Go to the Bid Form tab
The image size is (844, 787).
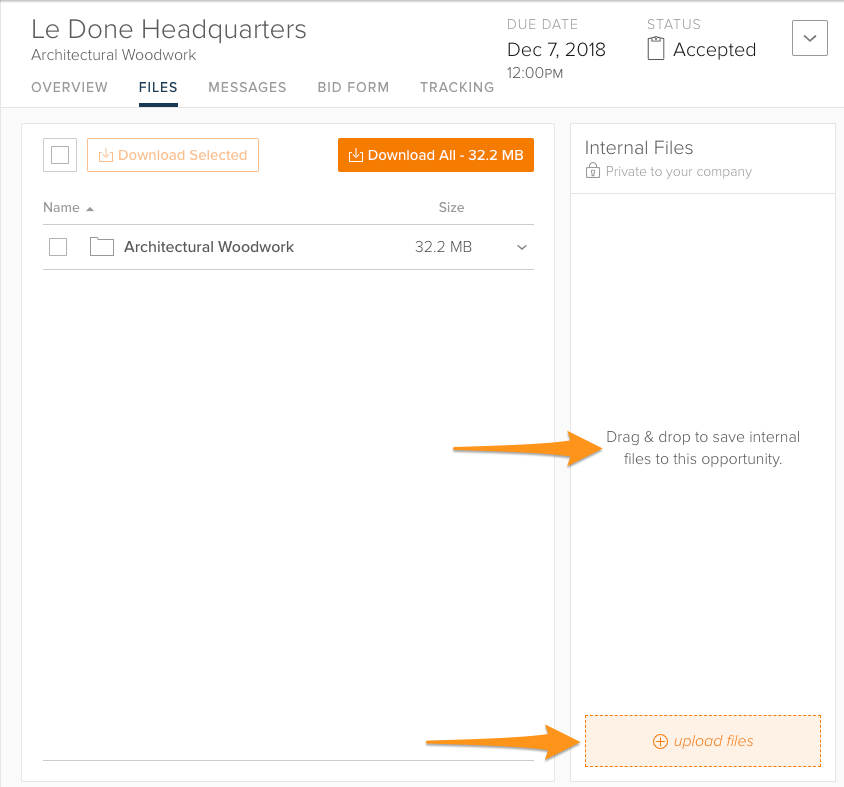click(x=353, y=88)
